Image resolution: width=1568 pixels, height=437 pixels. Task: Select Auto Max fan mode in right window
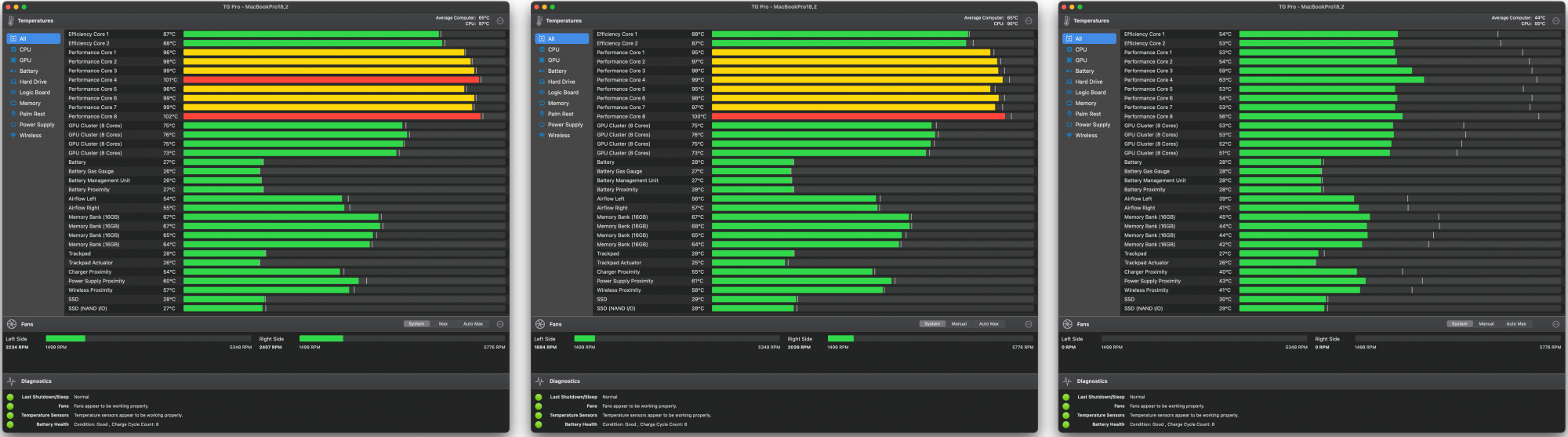[x=1516, y=324]
